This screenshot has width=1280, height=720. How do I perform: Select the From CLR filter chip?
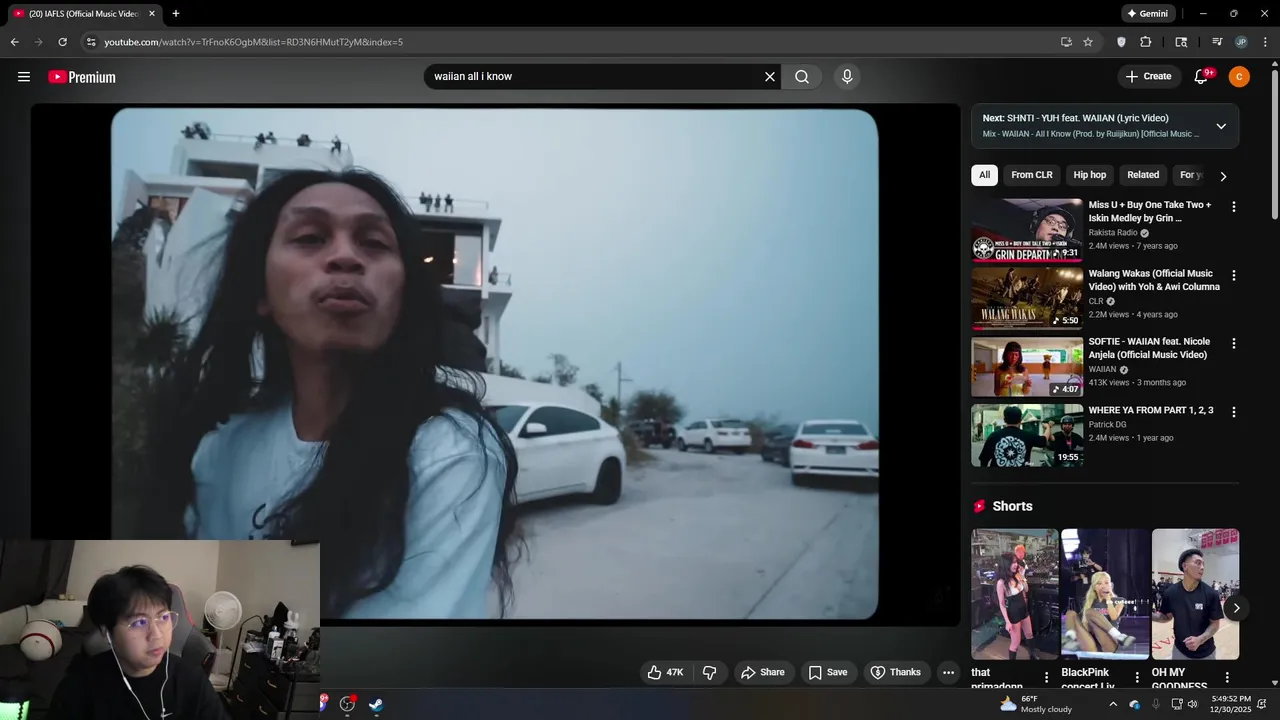click(1031, 175)
